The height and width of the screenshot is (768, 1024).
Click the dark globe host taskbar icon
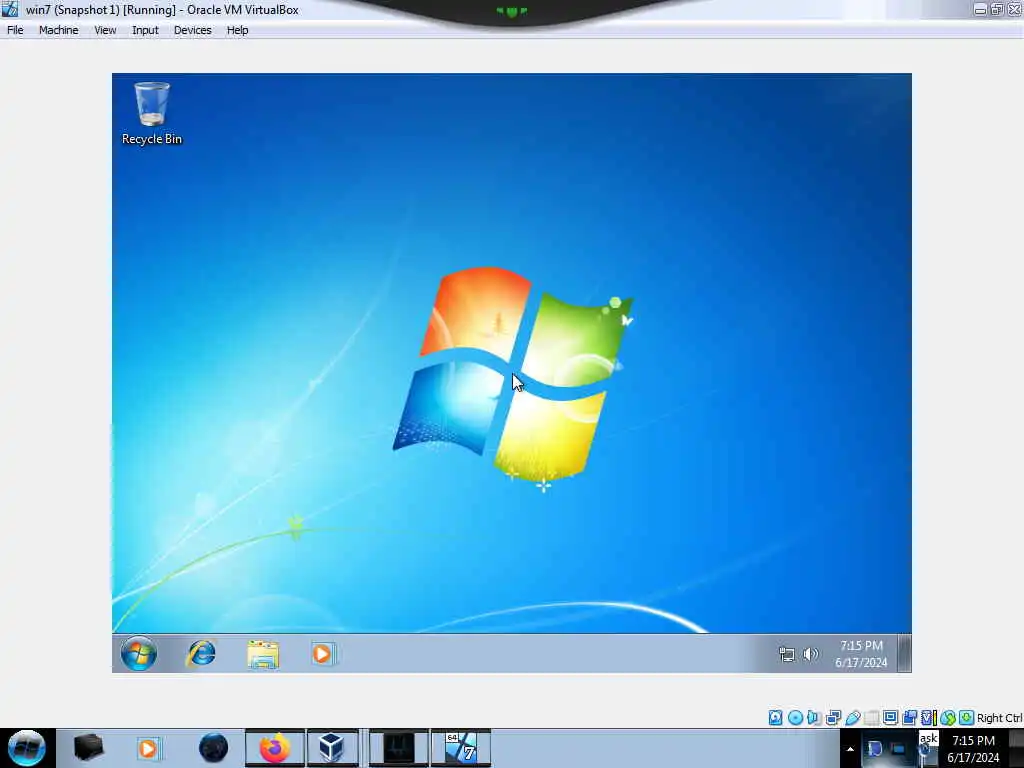tap(214, 748)
